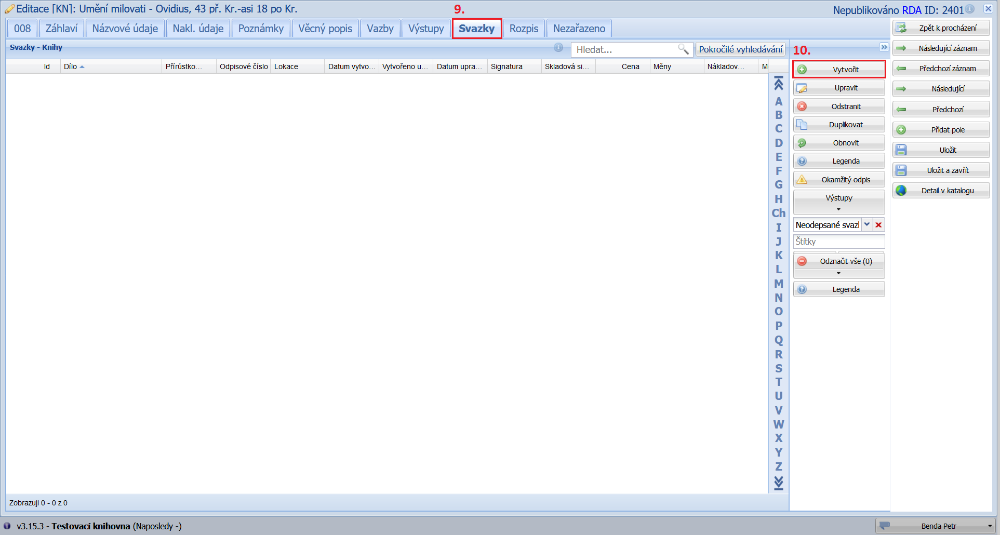The width and height of the screenshot is (1000, 535).
Task: Click into the Štítky input field
Action: [x=838, y=242]
